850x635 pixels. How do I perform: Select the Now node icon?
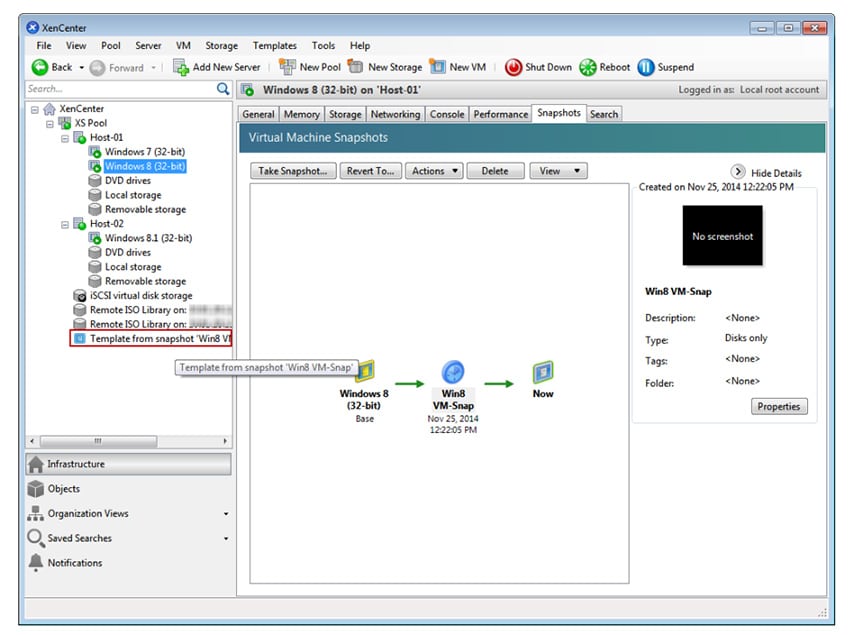pyautogui.click(x=543, y=372)
